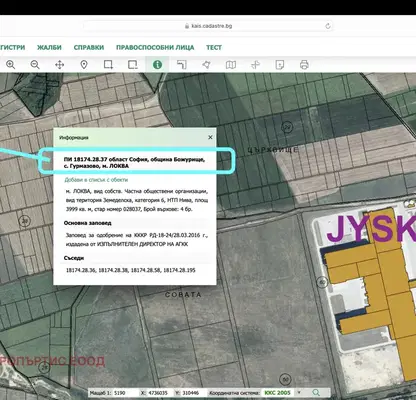Toggle the green information tool
Viewport: 416px width, 400px height.
tap(157, 65)
